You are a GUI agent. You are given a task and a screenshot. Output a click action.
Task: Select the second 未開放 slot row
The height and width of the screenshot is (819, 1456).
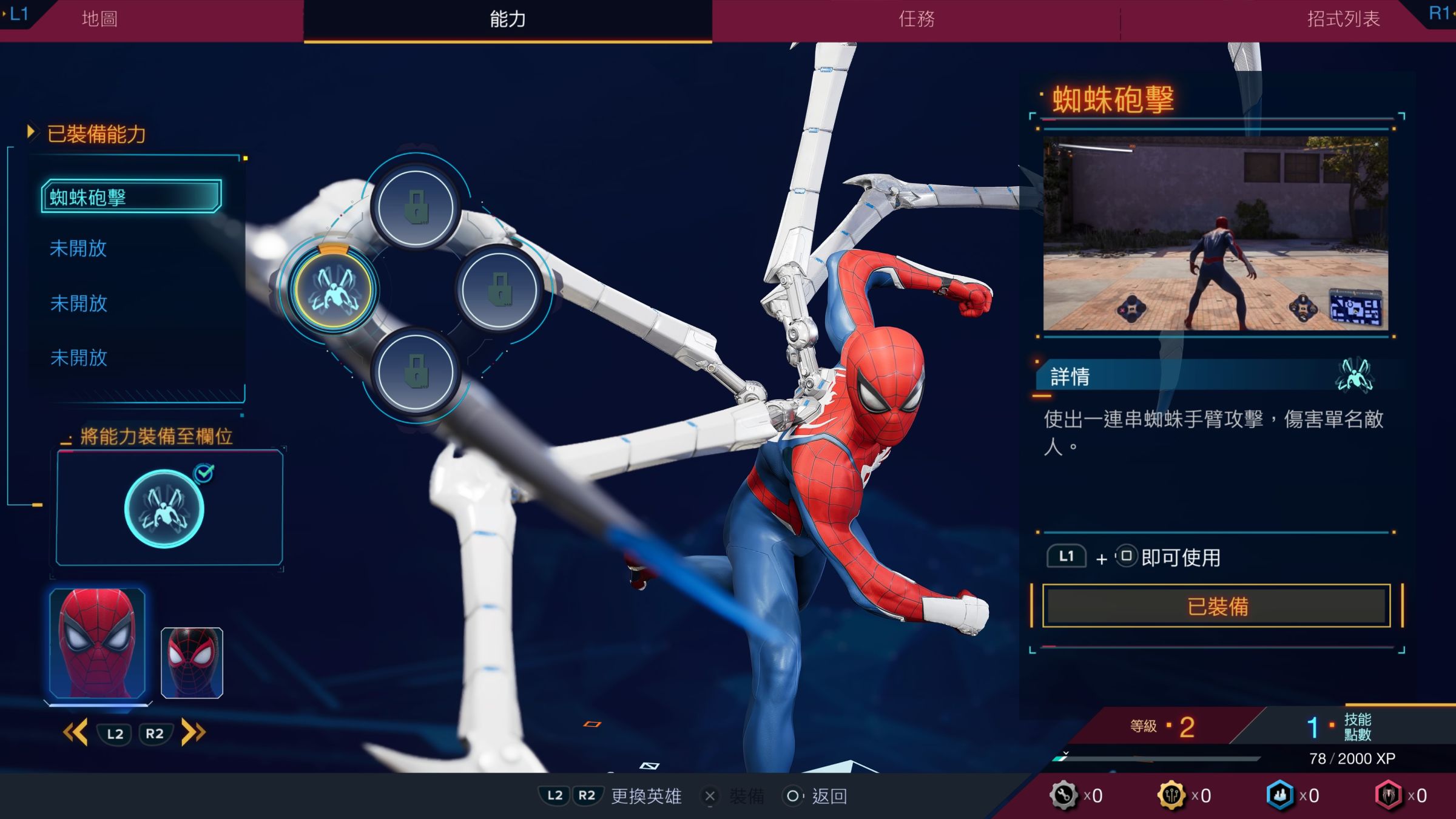tap(78, 303)
